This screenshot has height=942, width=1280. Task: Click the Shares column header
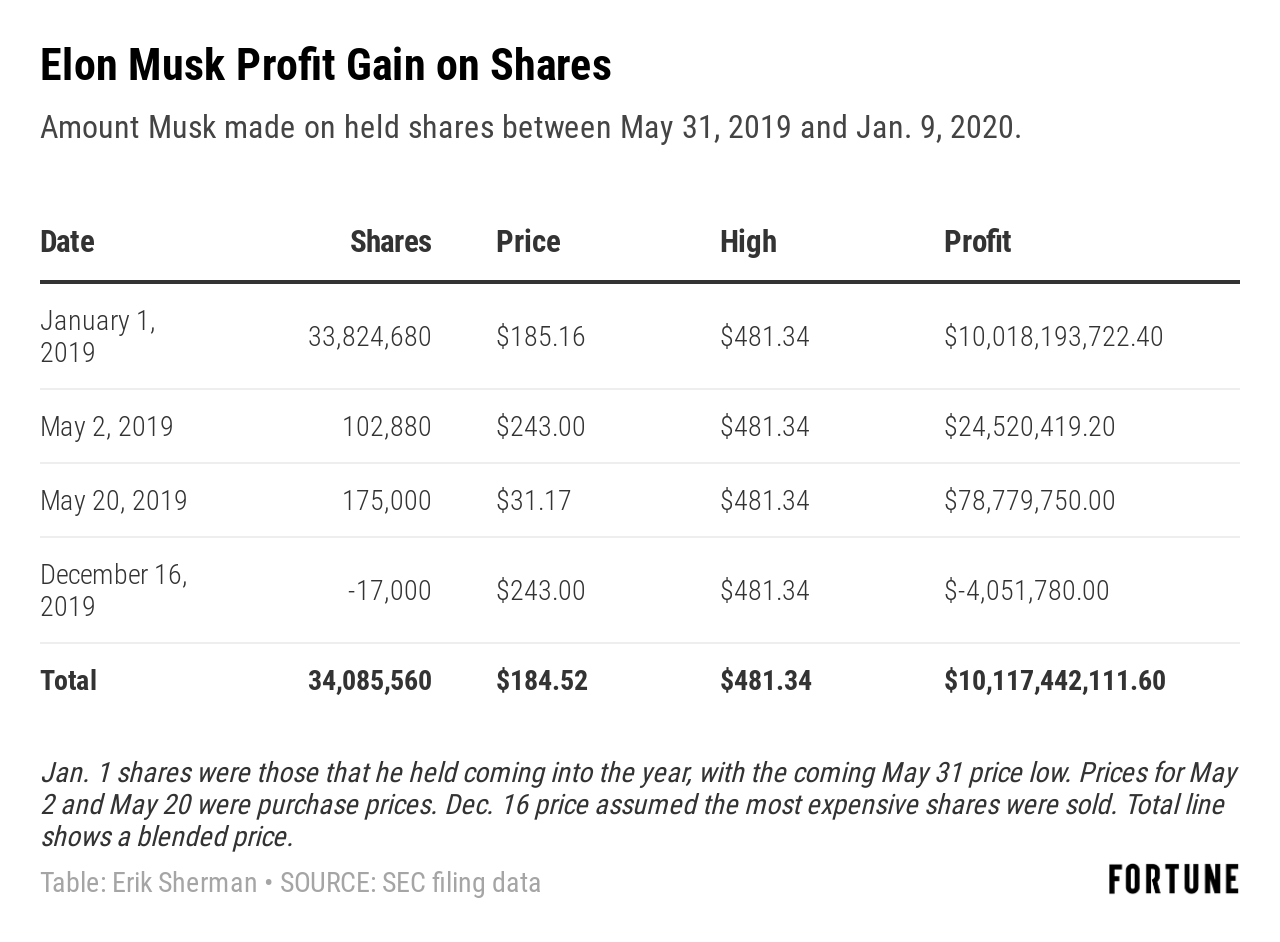point(390,241)
